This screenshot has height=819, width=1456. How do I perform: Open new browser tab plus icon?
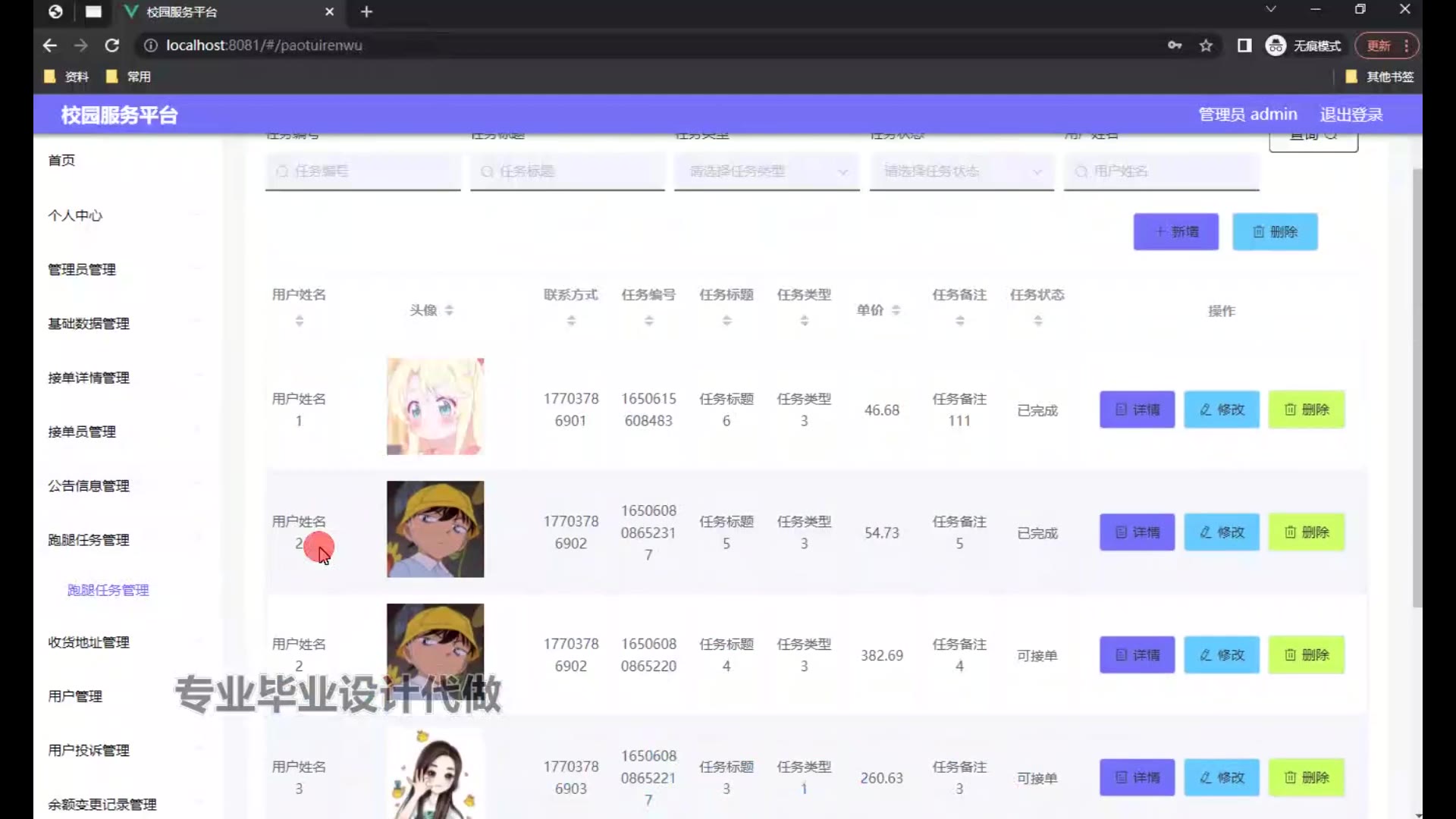click(x=367, y=11)
